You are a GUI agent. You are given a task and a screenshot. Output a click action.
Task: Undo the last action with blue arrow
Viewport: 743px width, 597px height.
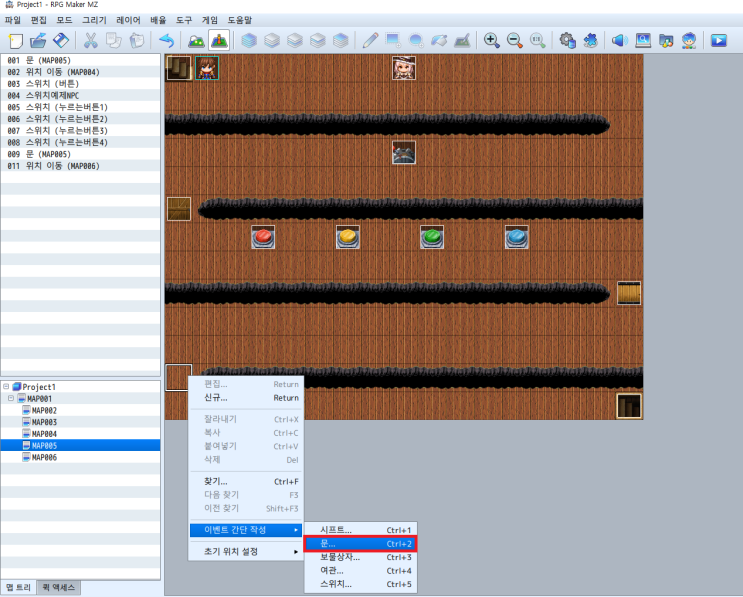click(166, 41)
